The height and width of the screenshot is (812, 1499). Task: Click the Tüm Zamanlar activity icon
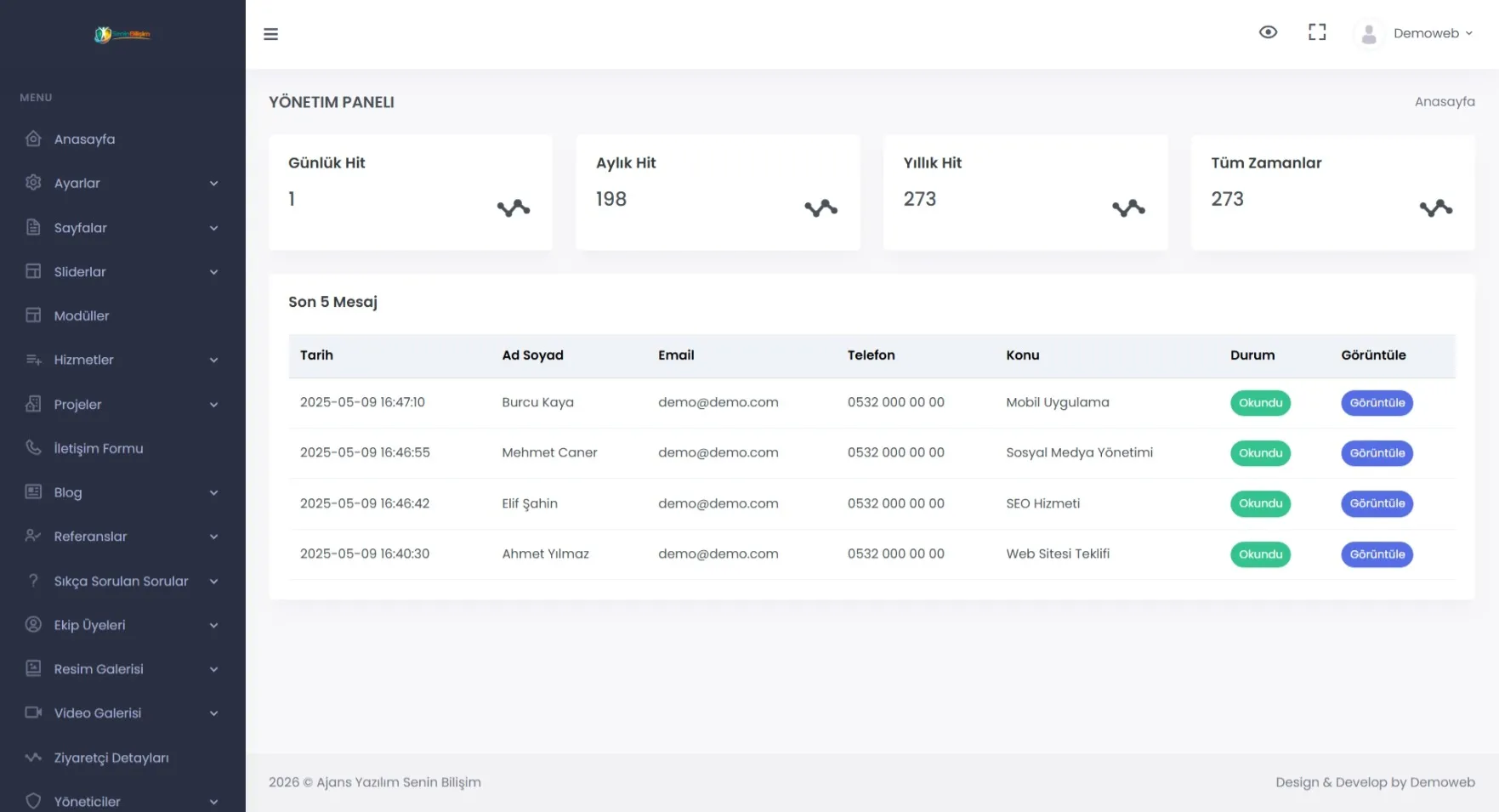click(1435, 208)
